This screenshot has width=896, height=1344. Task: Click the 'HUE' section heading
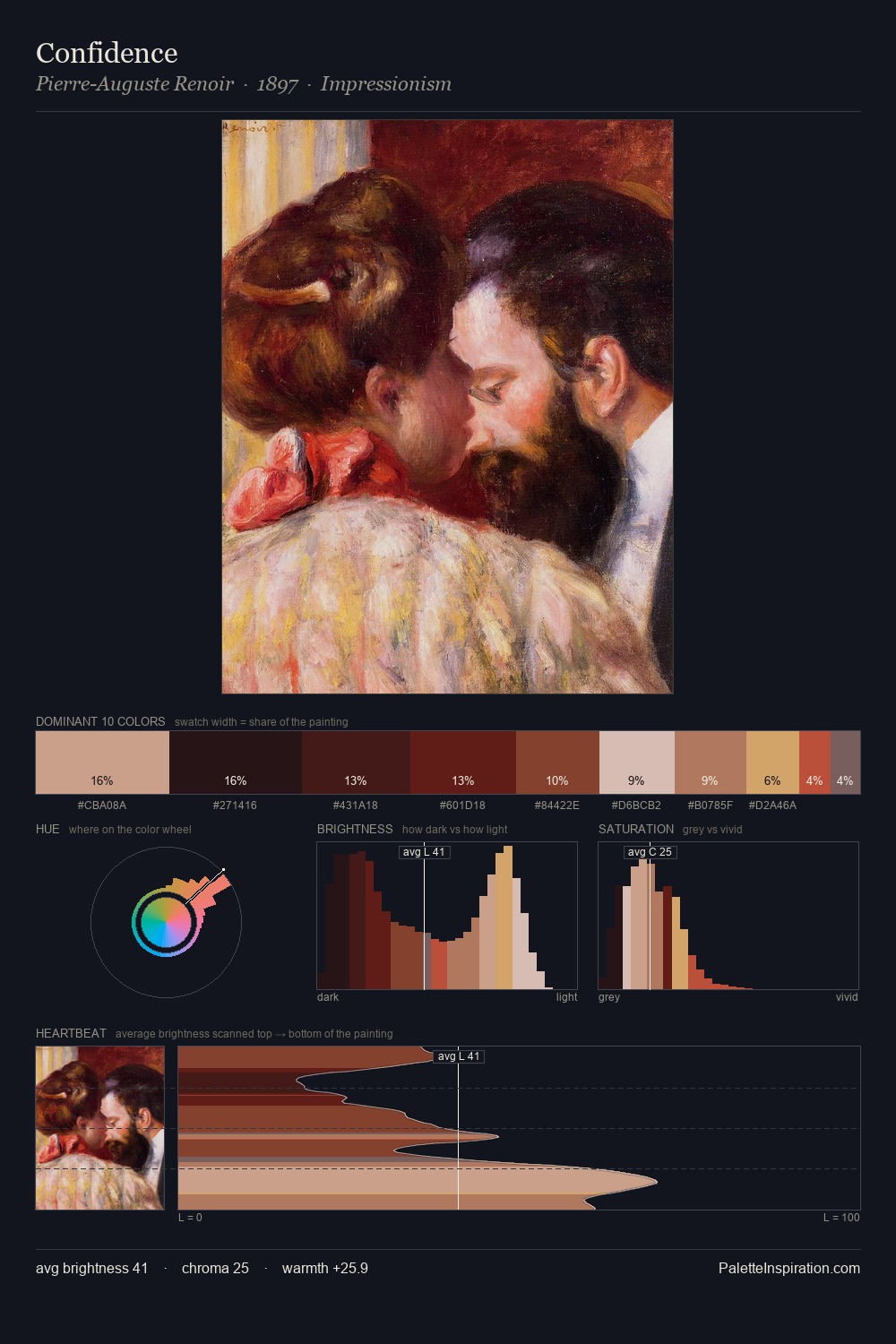(x=47, y=829)
